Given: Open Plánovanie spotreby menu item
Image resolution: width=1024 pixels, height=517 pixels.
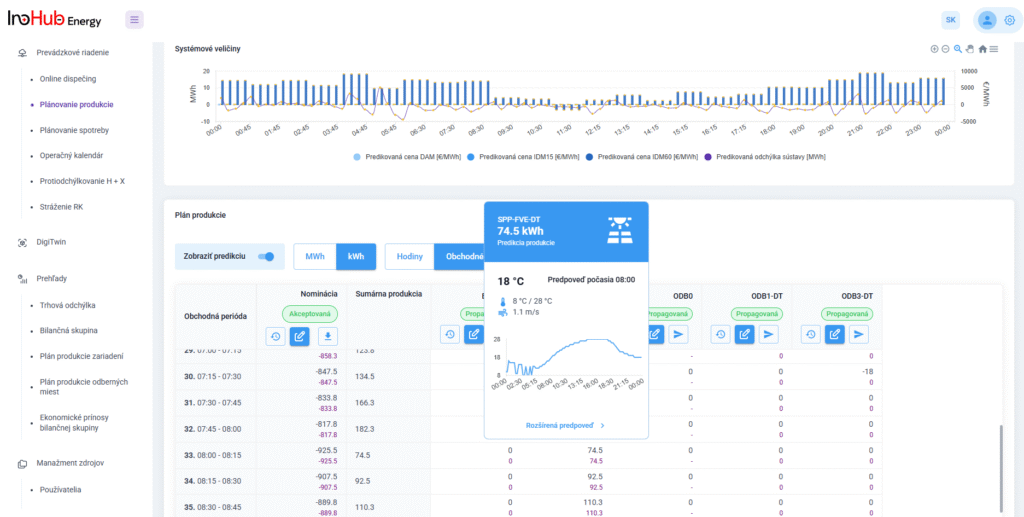Looking at the screenshot, I should pyautogui.click(x=74, y=130).
